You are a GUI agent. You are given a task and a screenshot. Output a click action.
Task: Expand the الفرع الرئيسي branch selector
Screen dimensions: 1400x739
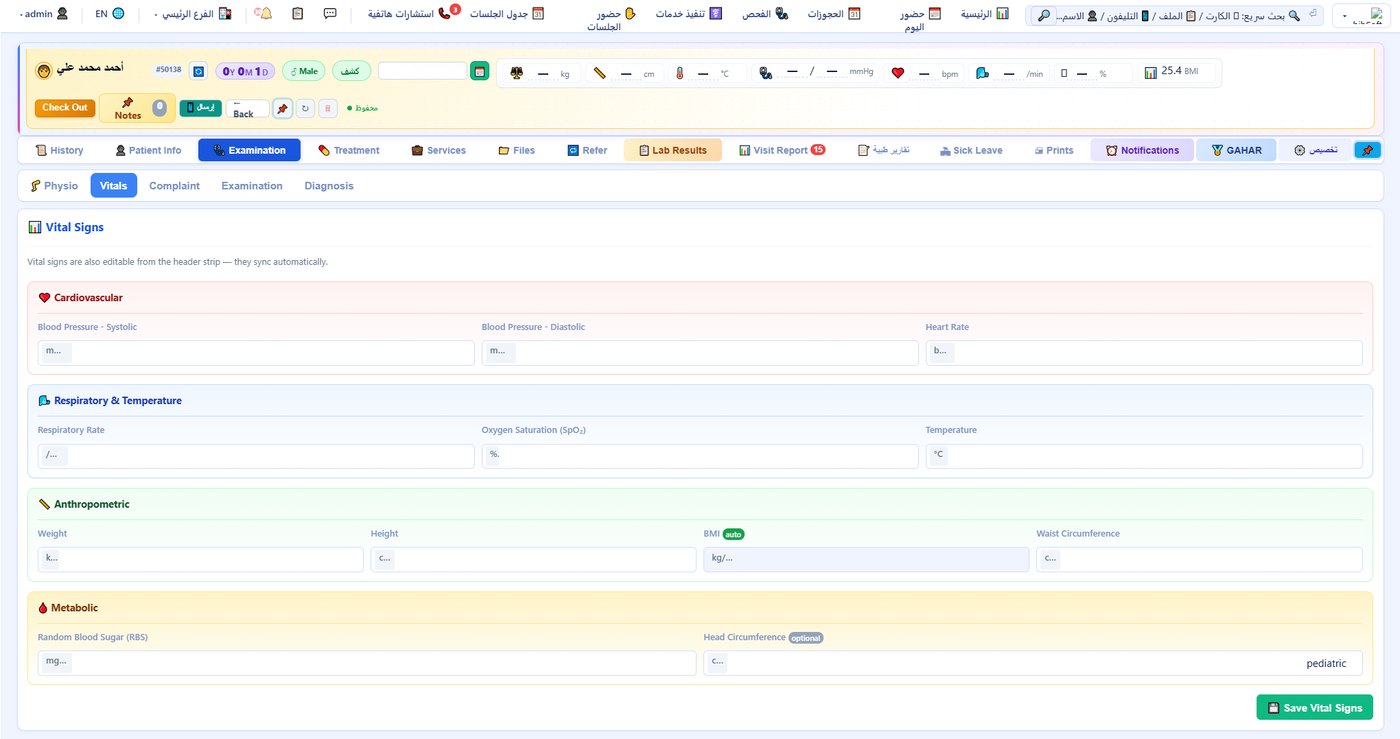click(x=193, y=14)
